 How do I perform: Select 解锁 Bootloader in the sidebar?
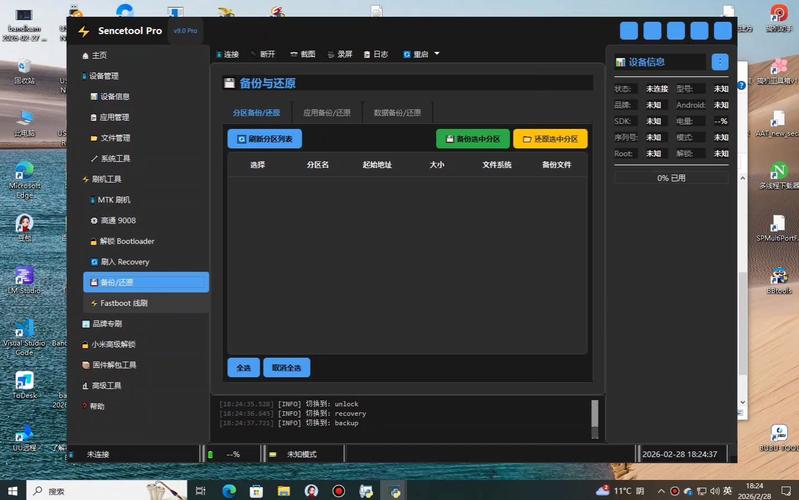[126, 241]
